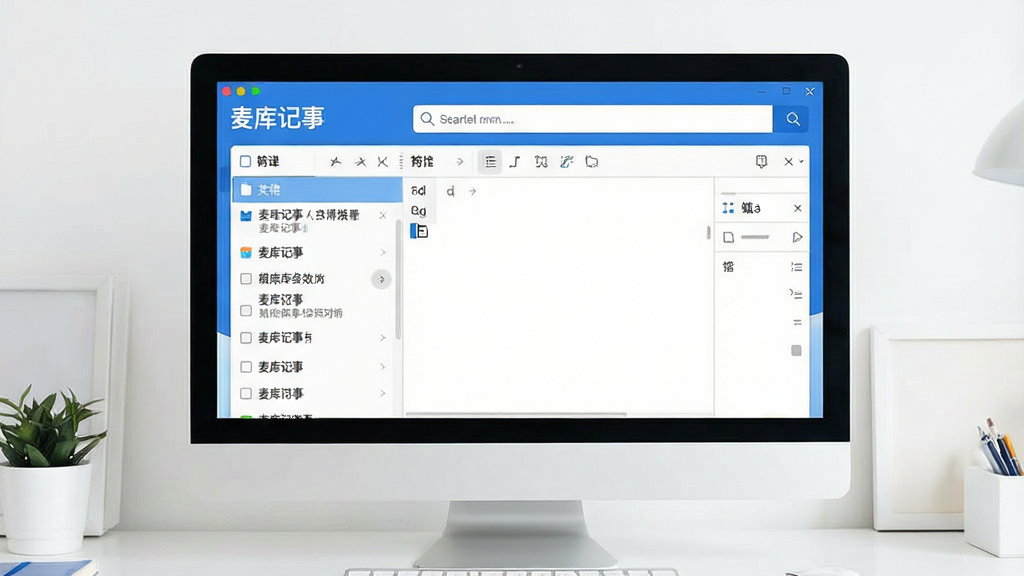The image size is (1024, 576).
Task: Click the pencil edit icon in toolbar
Action: [x=566, y=162]
